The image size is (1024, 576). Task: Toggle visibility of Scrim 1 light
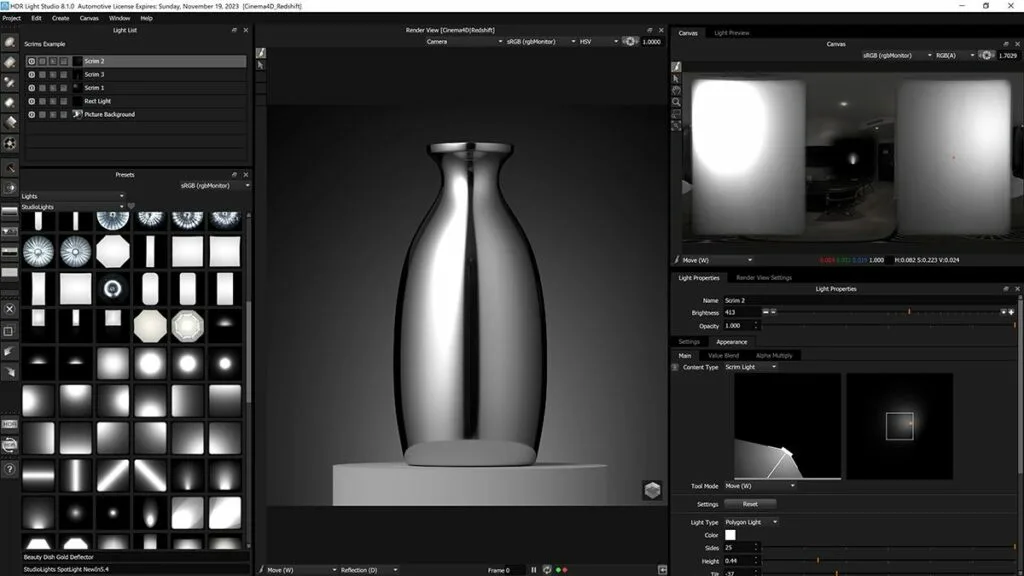[x=31, y=88]
